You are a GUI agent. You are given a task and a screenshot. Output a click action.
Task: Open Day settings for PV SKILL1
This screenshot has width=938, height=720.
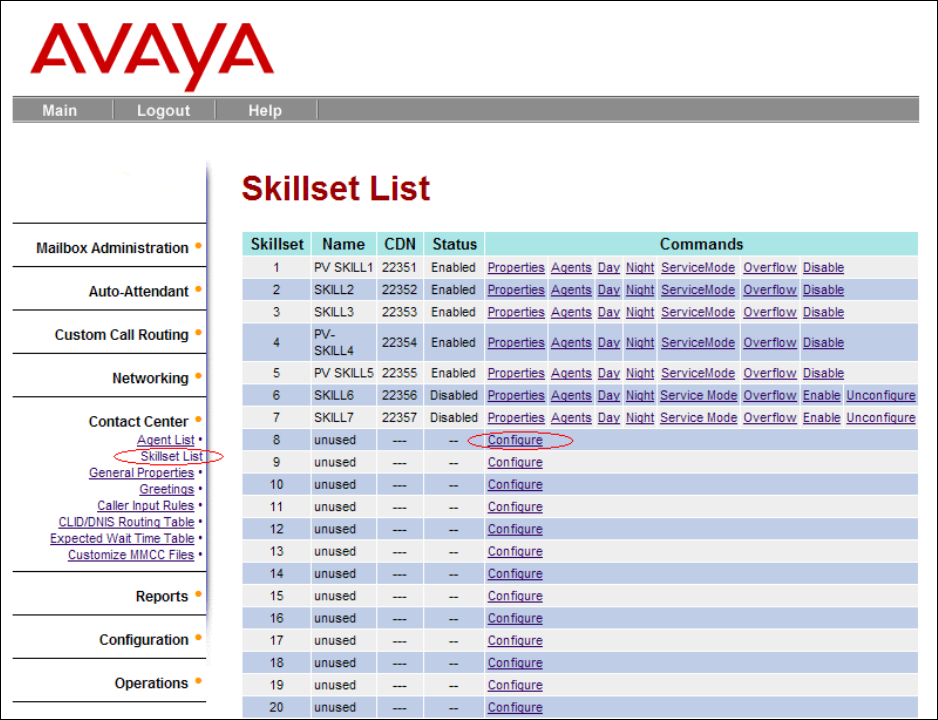[609, 268]
